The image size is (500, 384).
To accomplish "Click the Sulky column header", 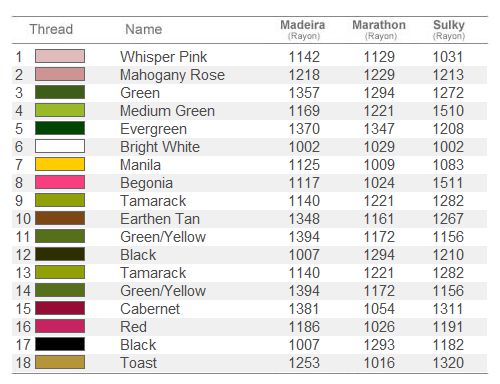I will (x=449, y=30).
